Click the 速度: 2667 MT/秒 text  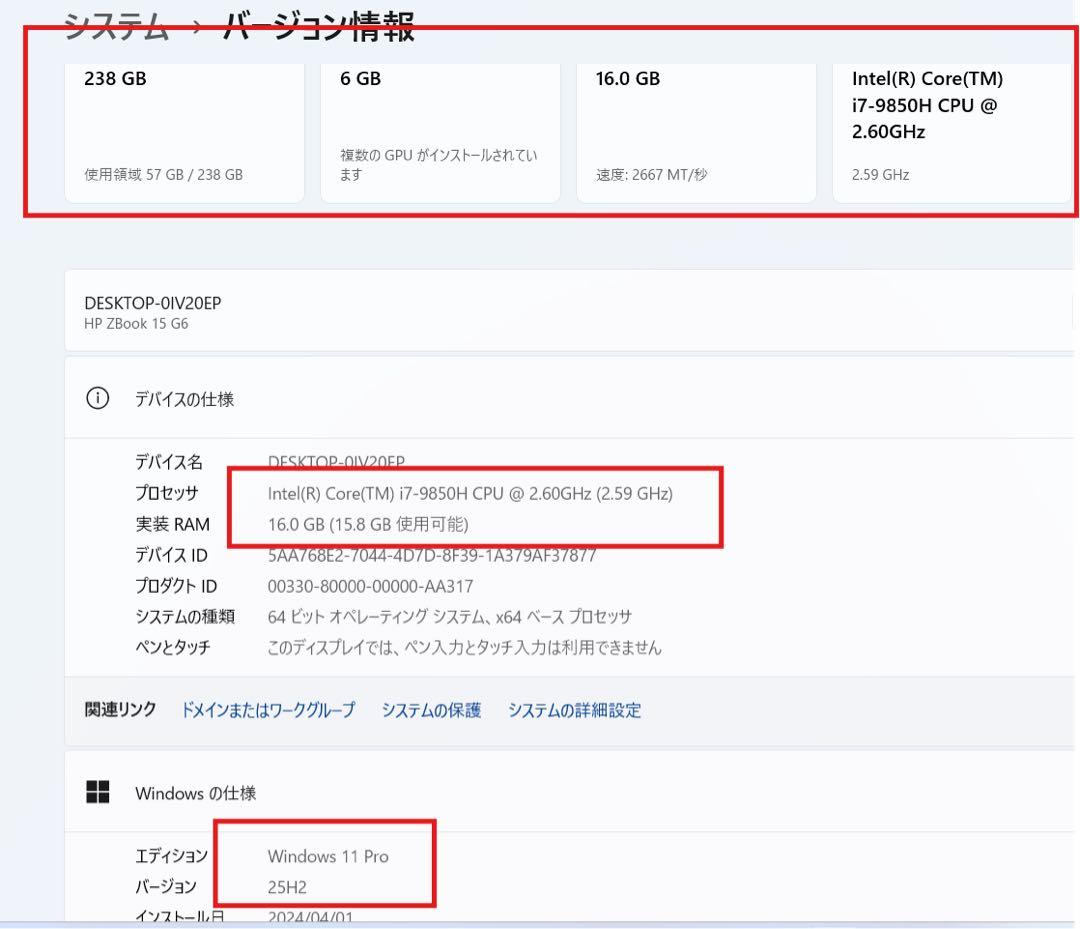point(652,175)
